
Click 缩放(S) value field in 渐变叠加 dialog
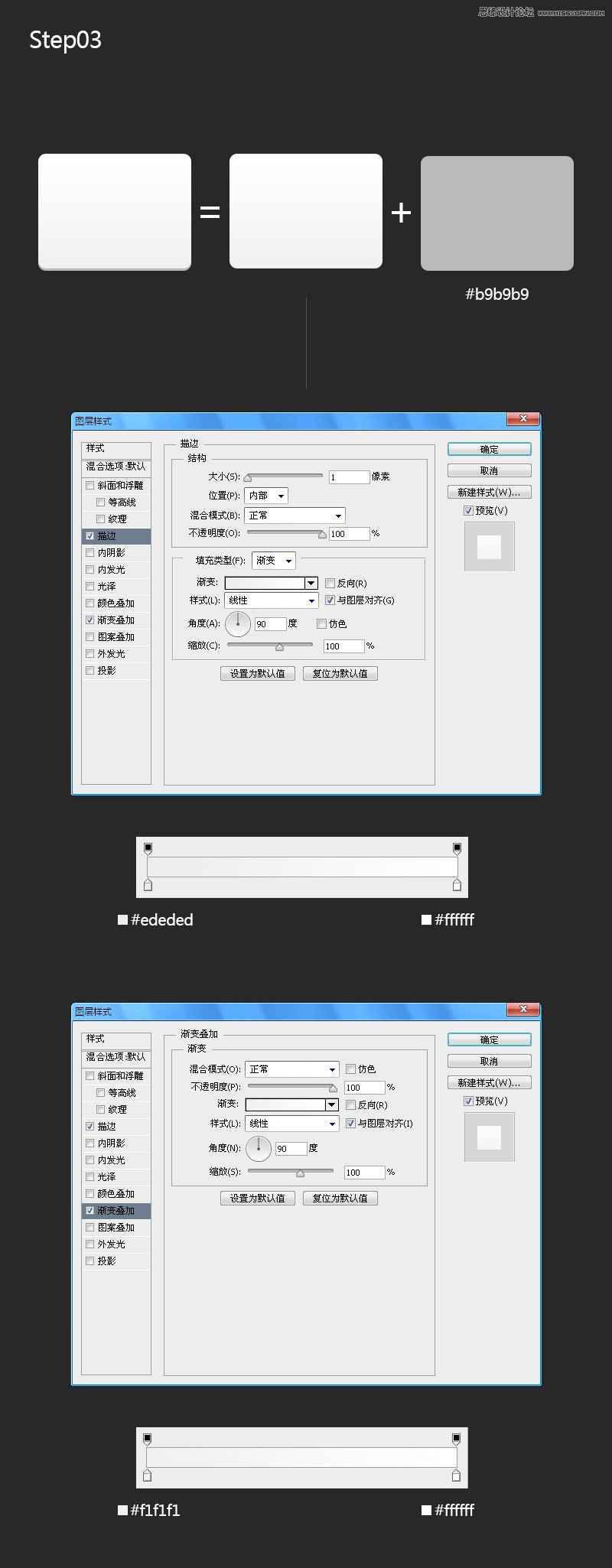point(364,1172)
